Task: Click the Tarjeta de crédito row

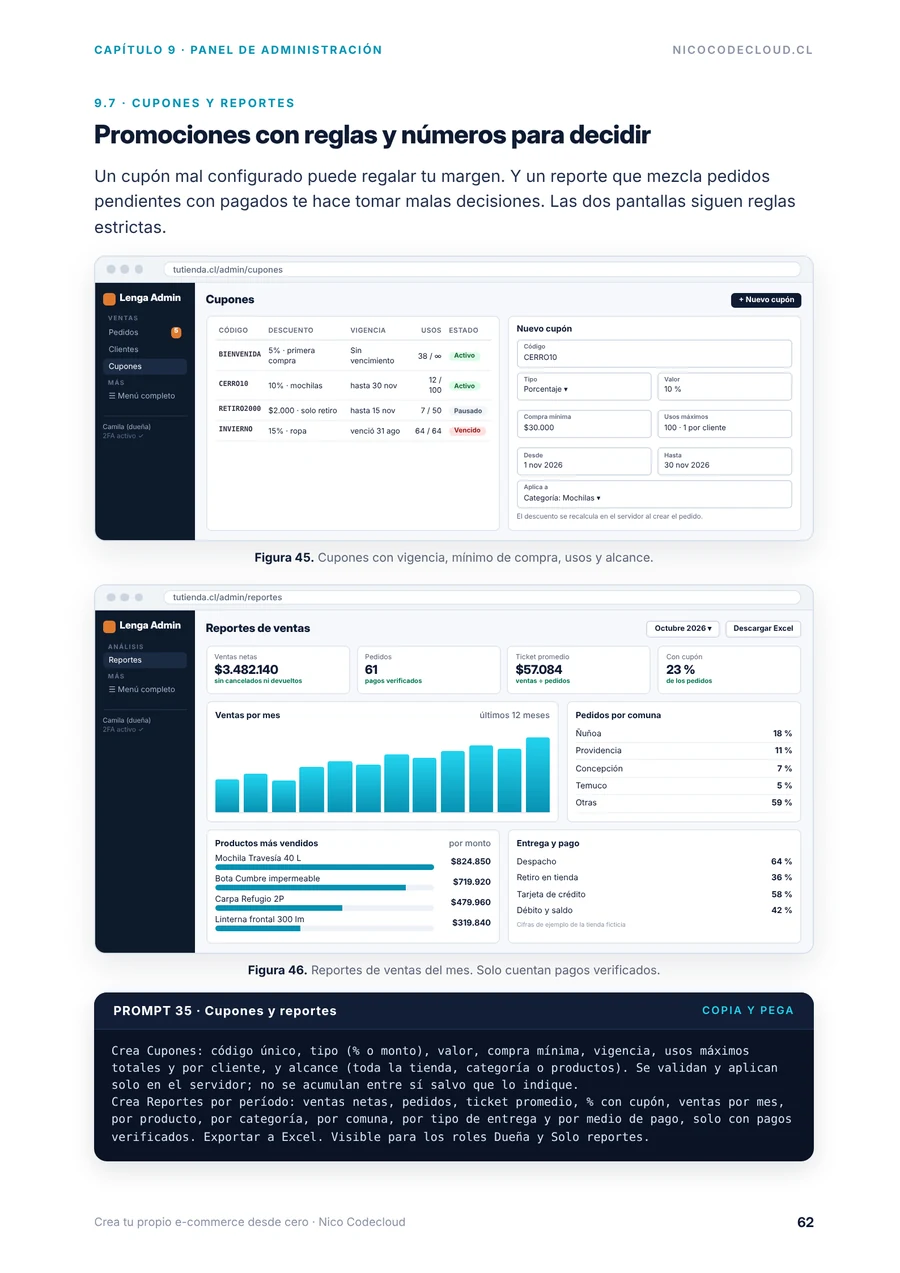Action: 654,894
